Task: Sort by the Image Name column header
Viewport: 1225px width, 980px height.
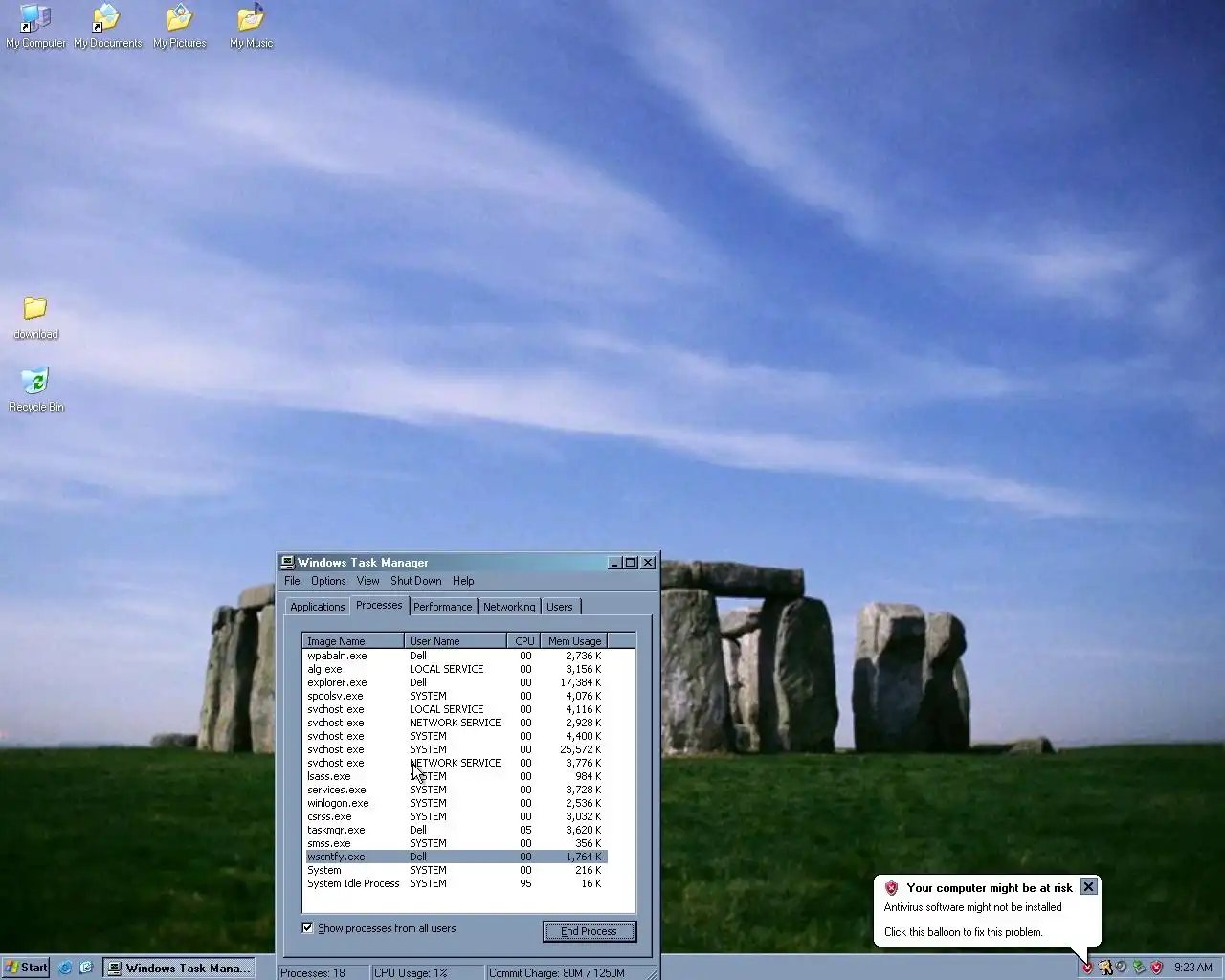Action: (353, 641)
